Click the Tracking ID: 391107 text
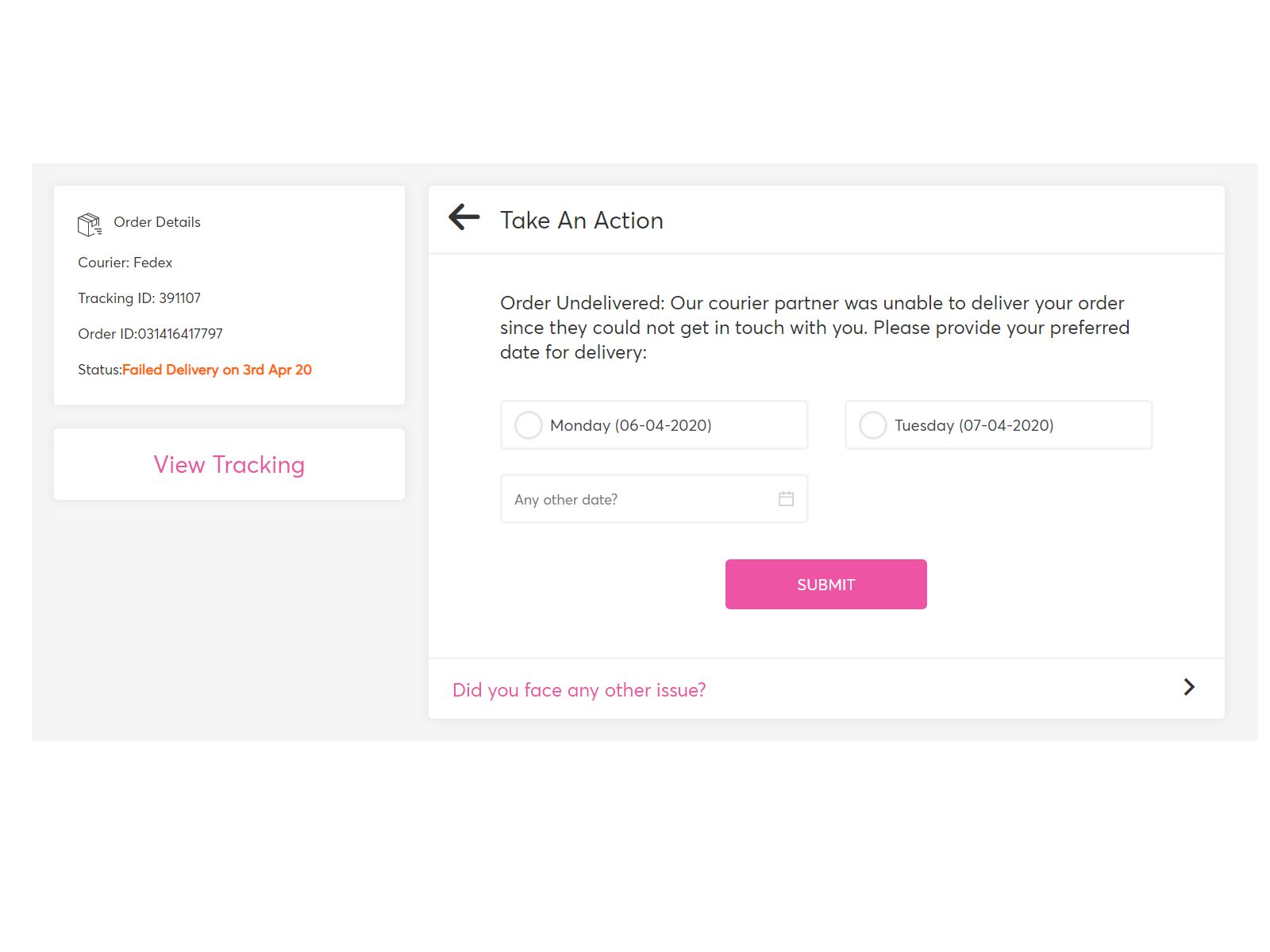This screenshot has width=1270, height=952. coord(140,298)
